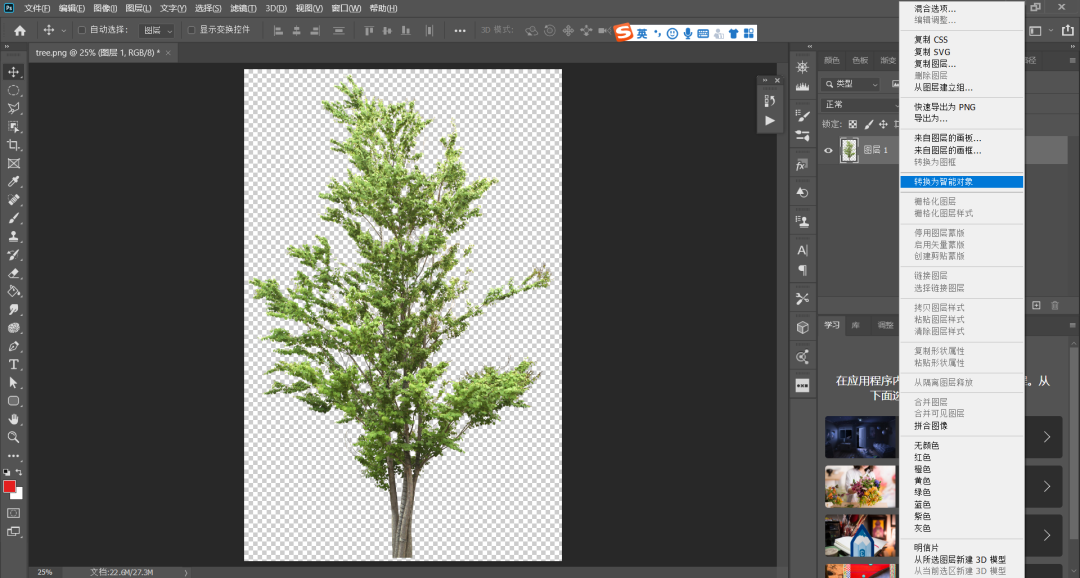Screen dimensions: 1080x578
Task: Click the Play action button in floating panel
Action: tap(769, 121)
